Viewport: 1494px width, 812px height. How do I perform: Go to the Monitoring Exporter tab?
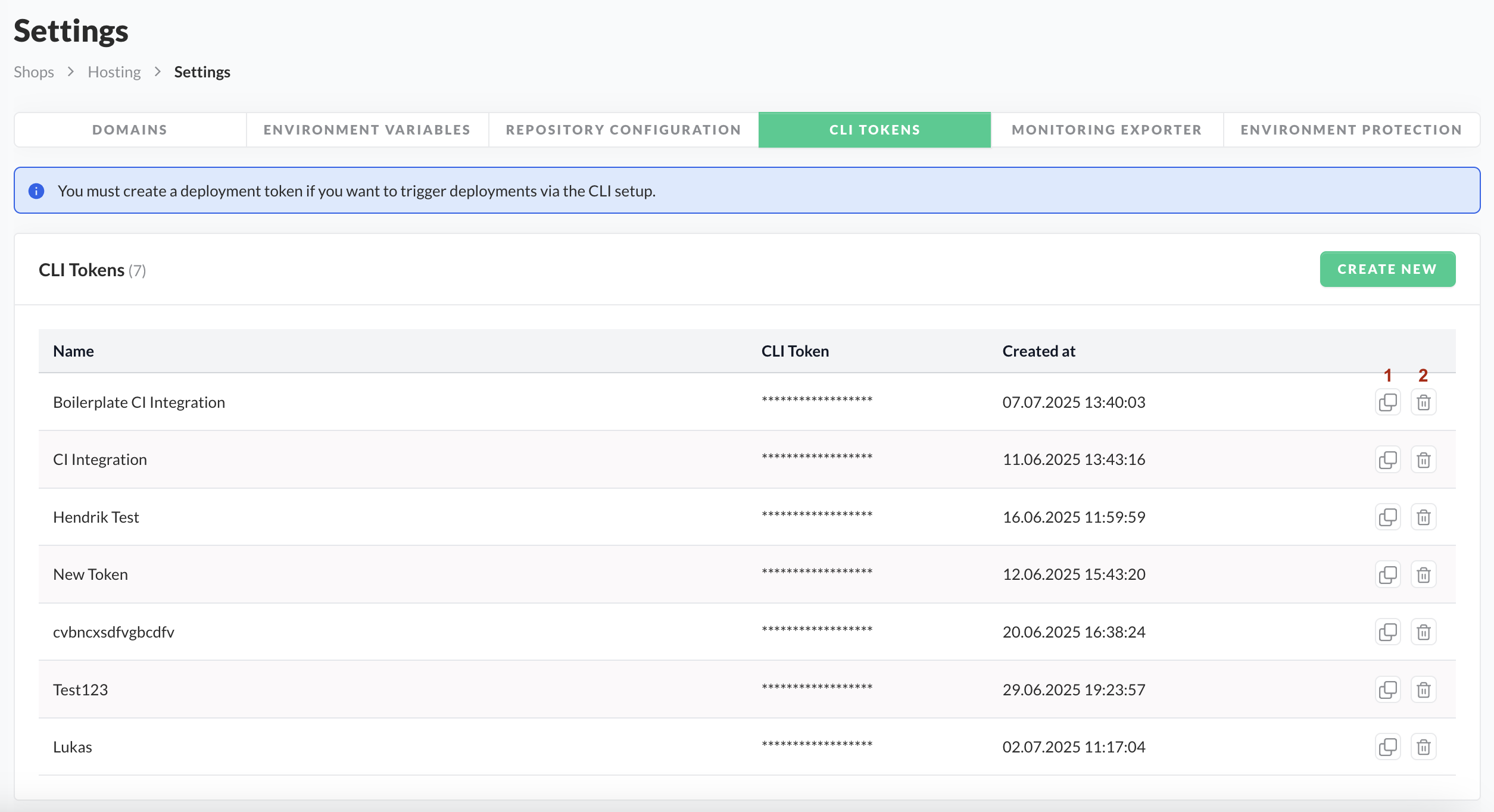click(1106, 130)
